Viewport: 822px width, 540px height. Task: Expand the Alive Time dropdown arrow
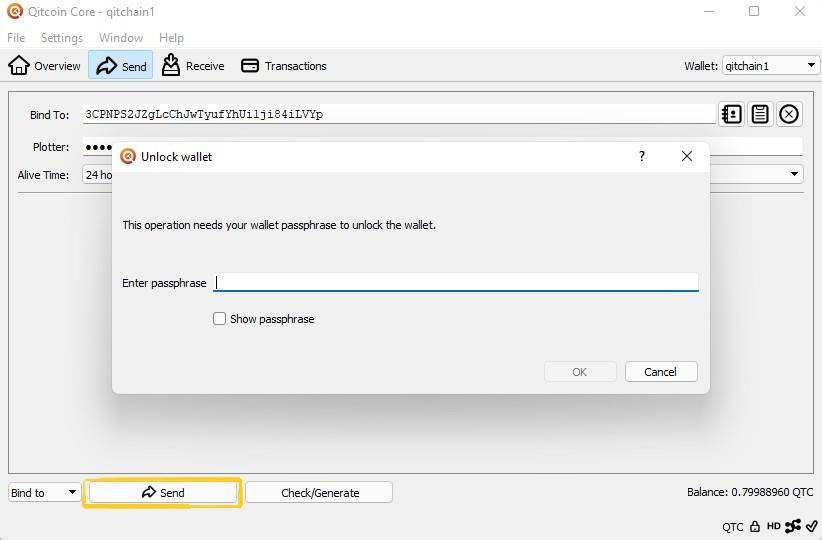794,174
